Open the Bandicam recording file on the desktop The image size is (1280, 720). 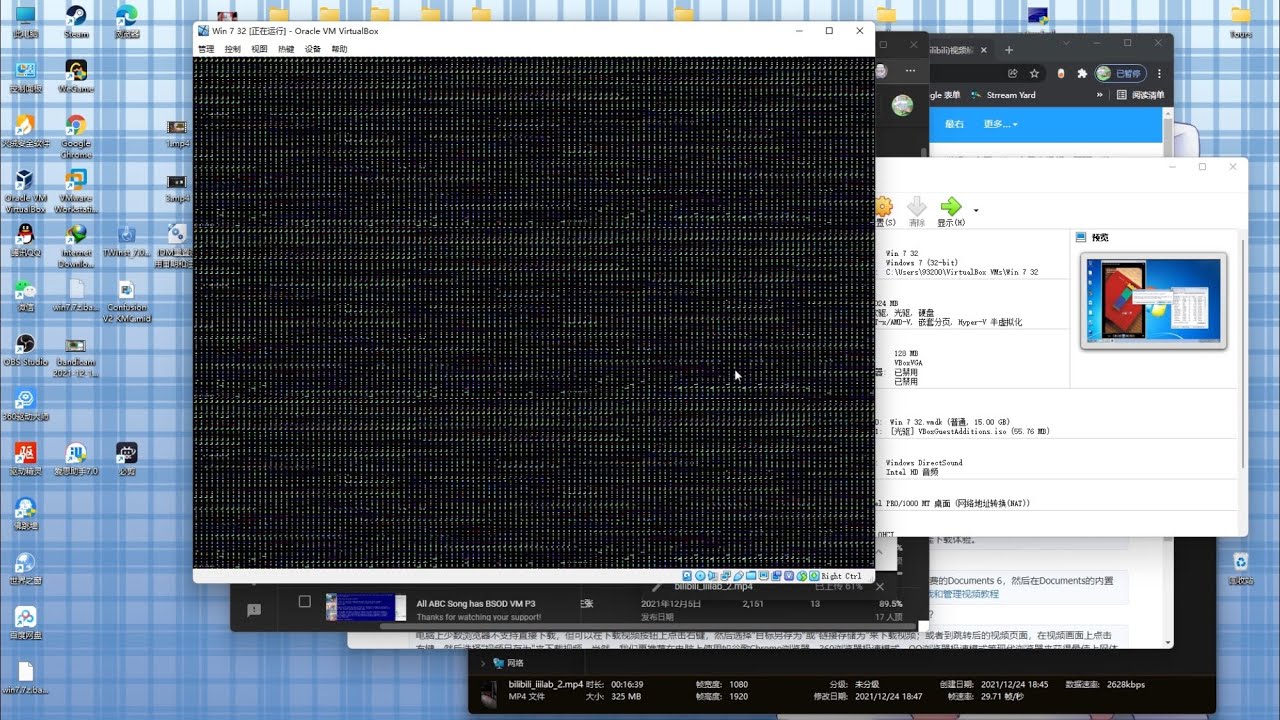pyautogui.click(x=76, y=357)
